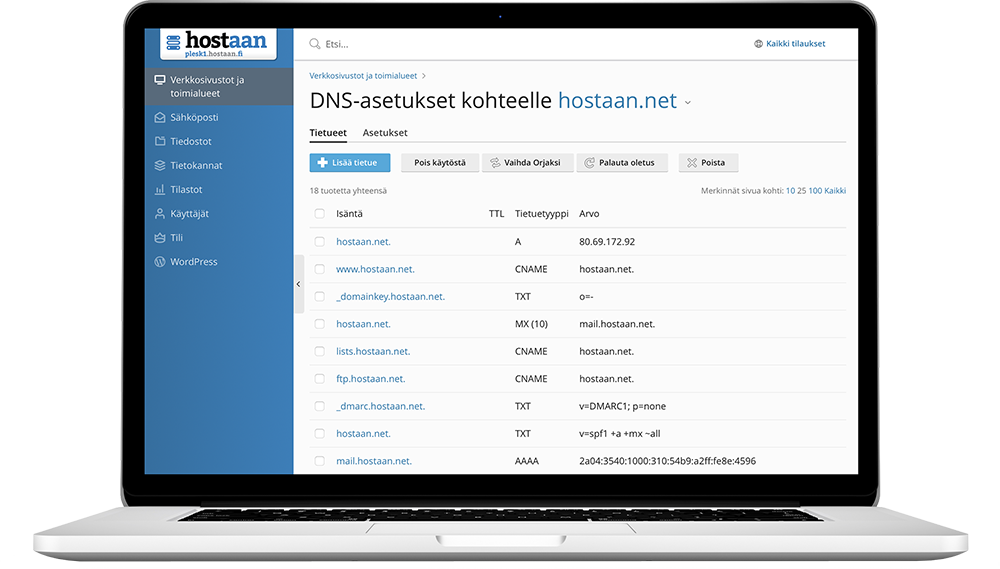Screen dimensions: 1000x569
Task: Tick the checkbox for _domainkey.hostaan.net.
Action: pyautogui.click(x=320, y=297)
